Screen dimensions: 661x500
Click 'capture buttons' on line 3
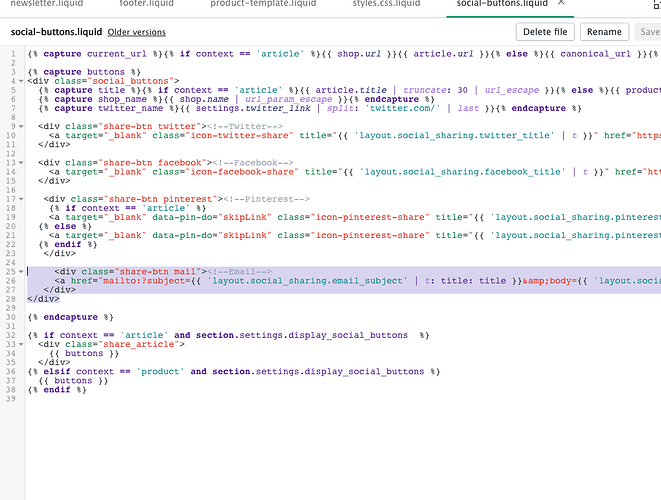(84, 72)
